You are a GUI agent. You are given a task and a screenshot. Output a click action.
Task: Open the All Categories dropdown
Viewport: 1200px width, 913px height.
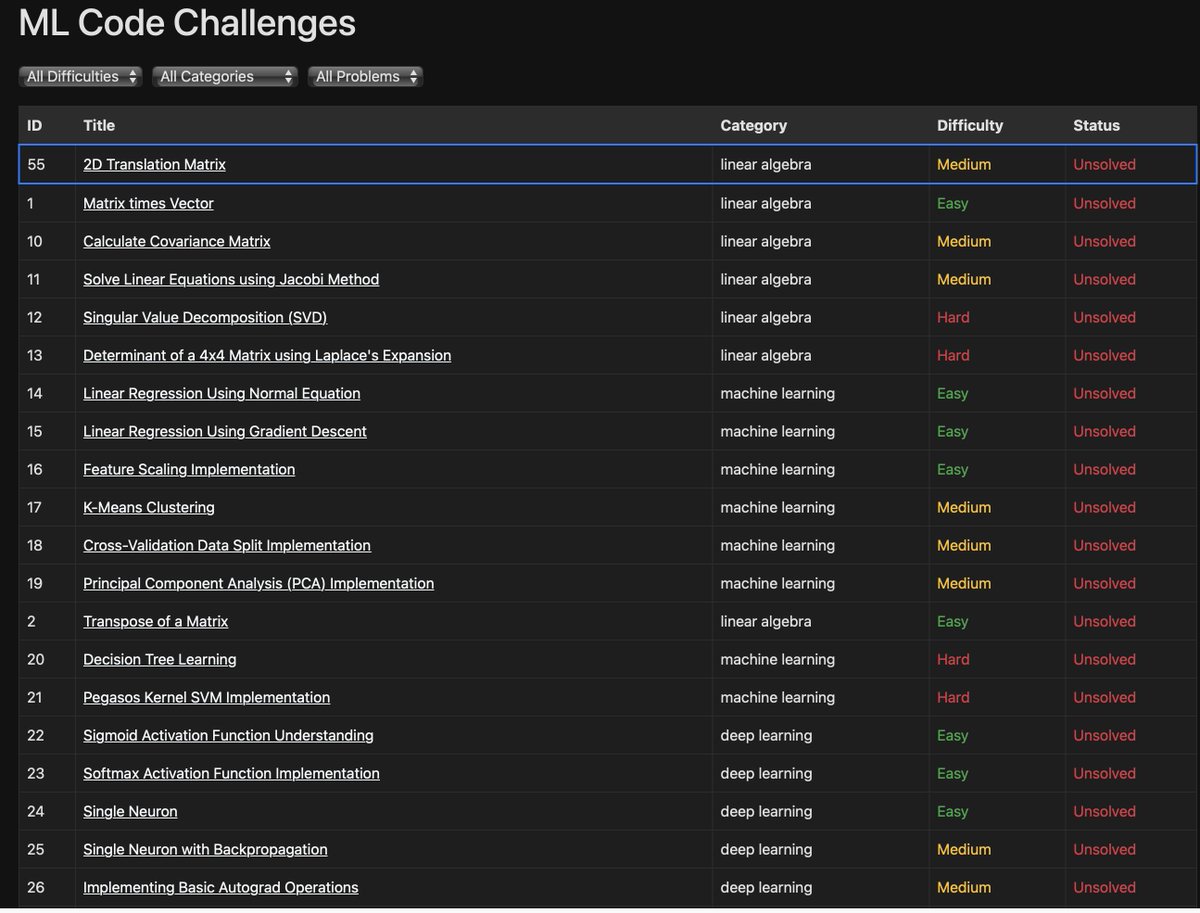click(x=225, y=76)
